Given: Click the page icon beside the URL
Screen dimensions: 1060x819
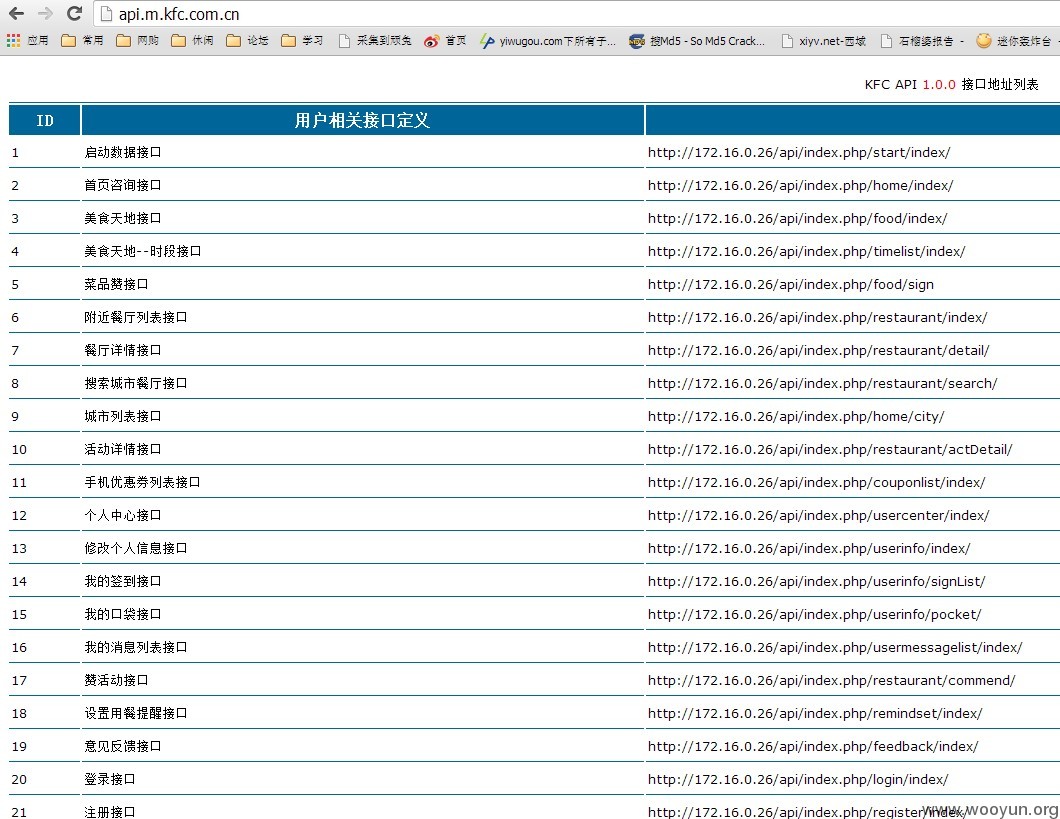Looking at the screenshot, I should [104, 14].
